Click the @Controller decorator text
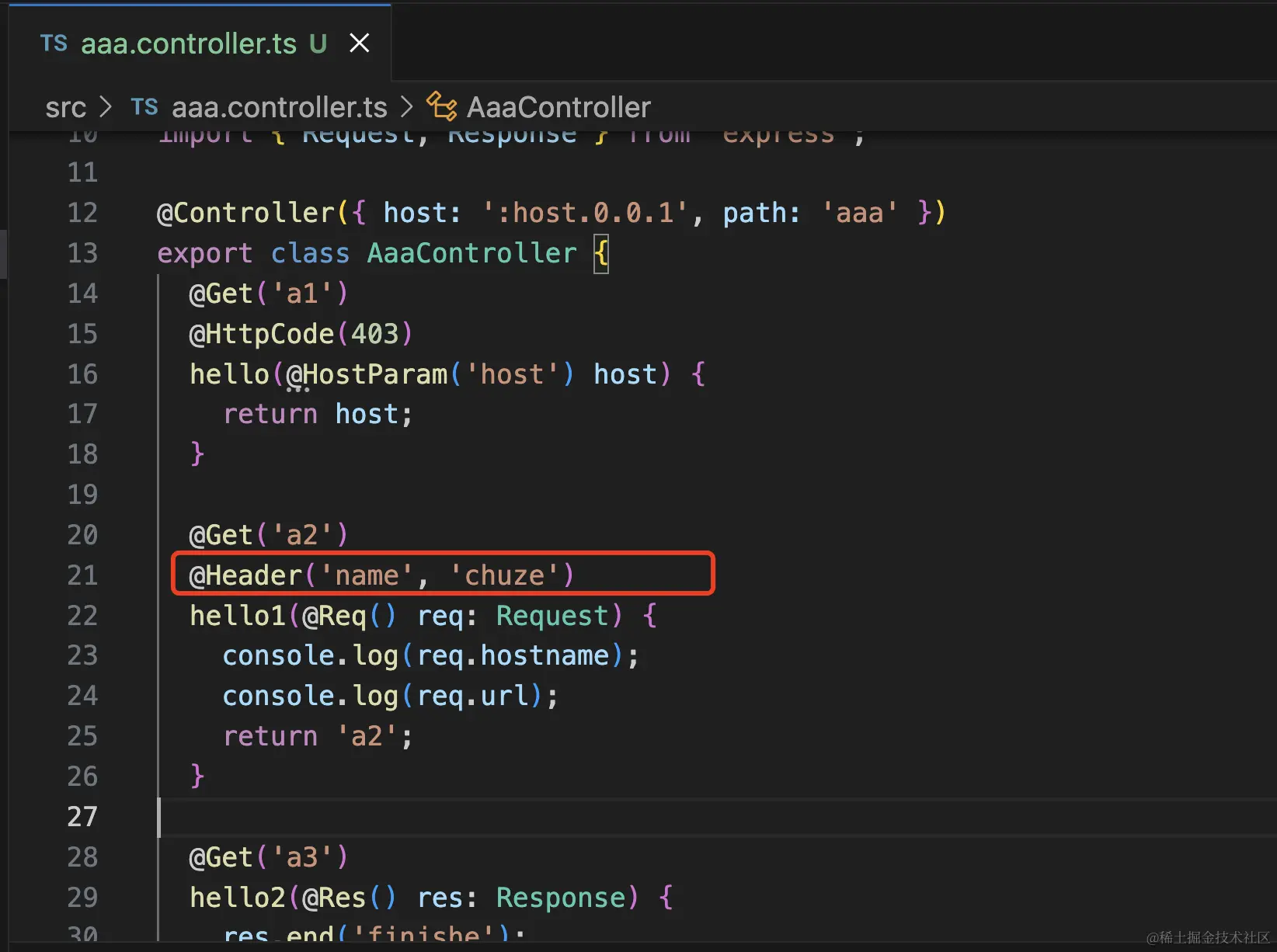The width and height of the screenshot is (1277, 952). tap(245, 213)
